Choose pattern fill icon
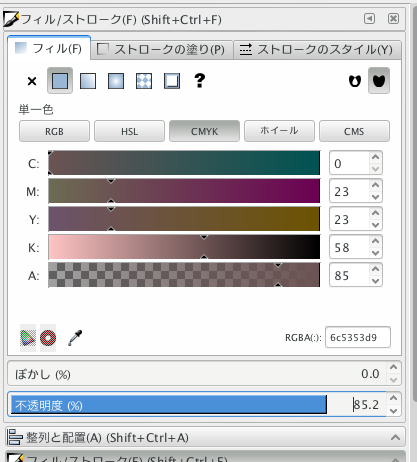Screen dimensions: 417x462 (144, 81)
